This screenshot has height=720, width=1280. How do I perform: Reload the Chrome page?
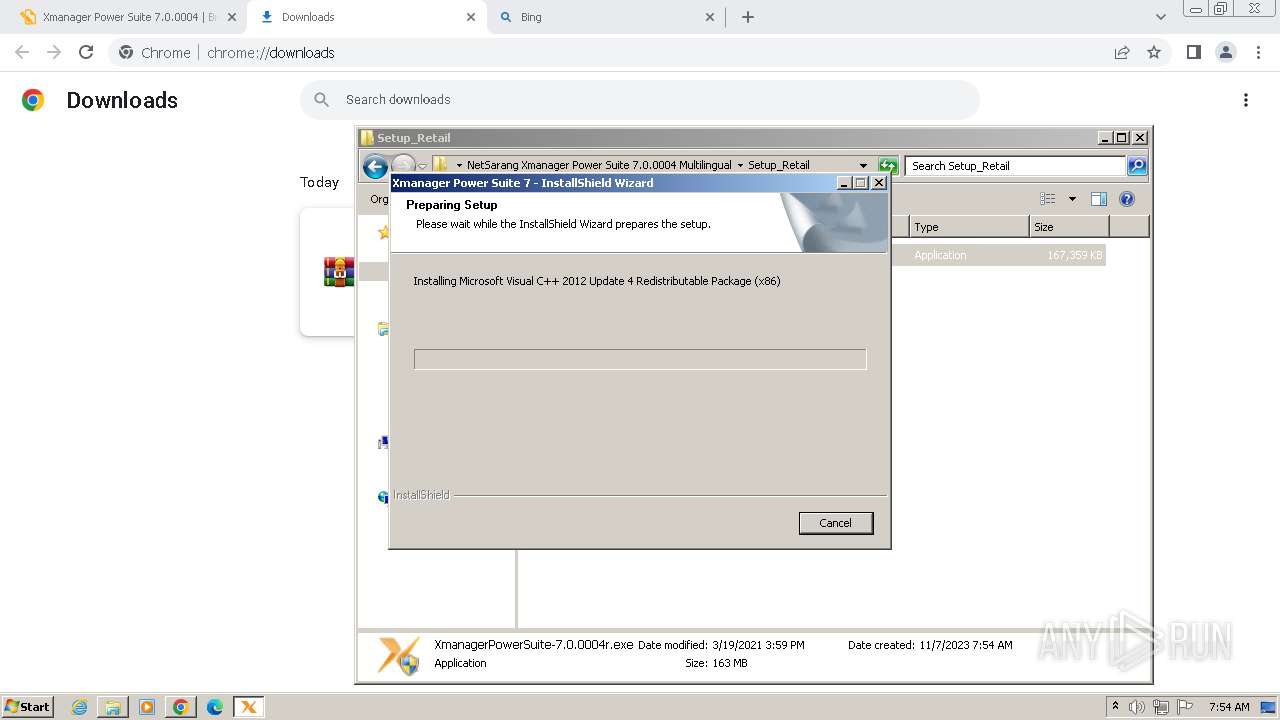coord(86,52)
